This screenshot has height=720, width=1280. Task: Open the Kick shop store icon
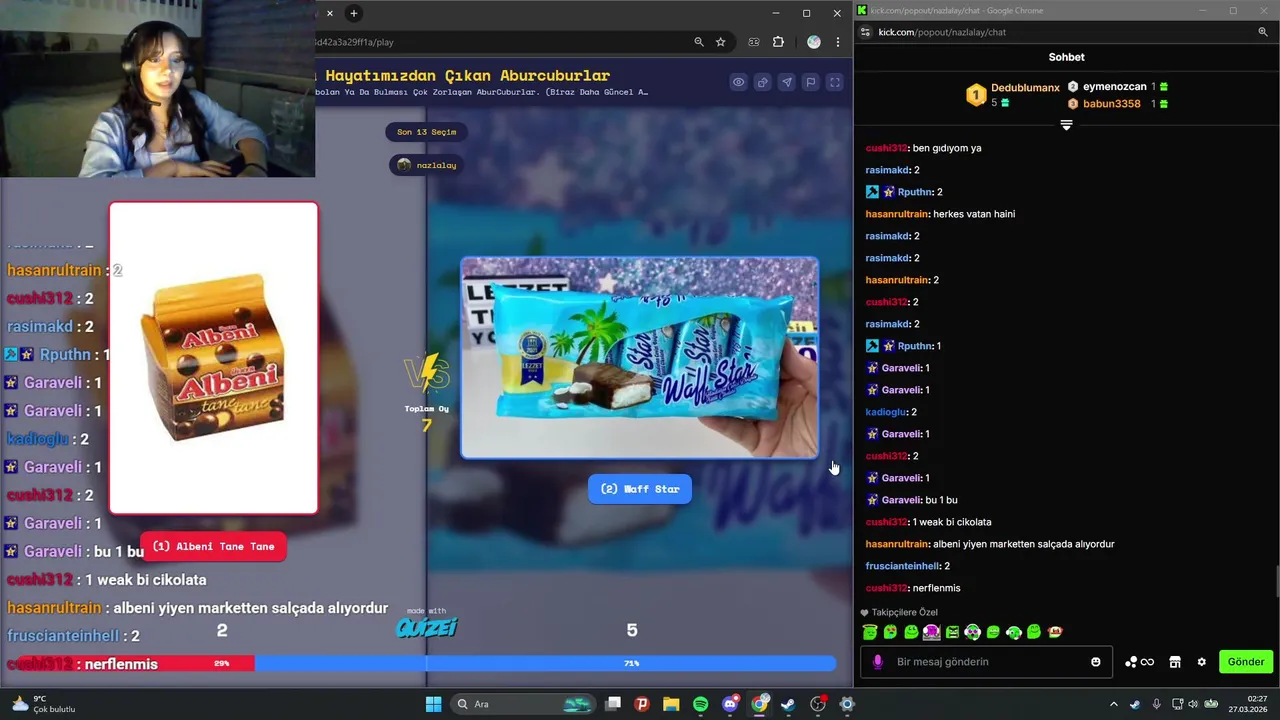[x=1175, y=662]
